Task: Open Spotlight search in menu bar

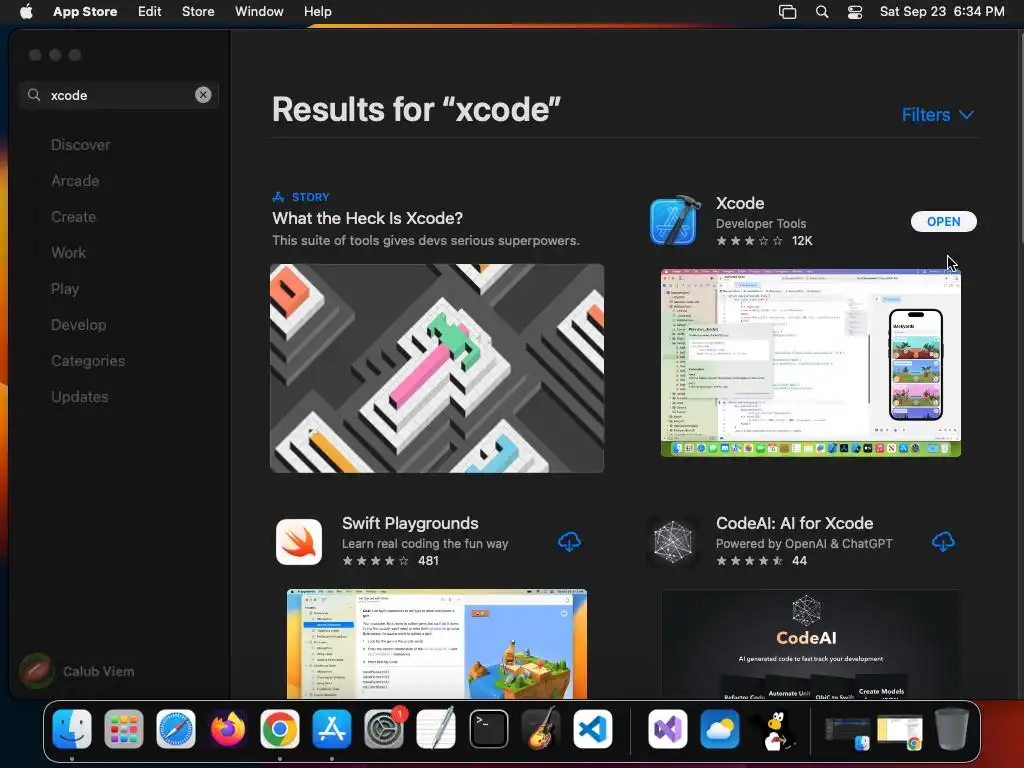Action: click(x=822, y=12)
